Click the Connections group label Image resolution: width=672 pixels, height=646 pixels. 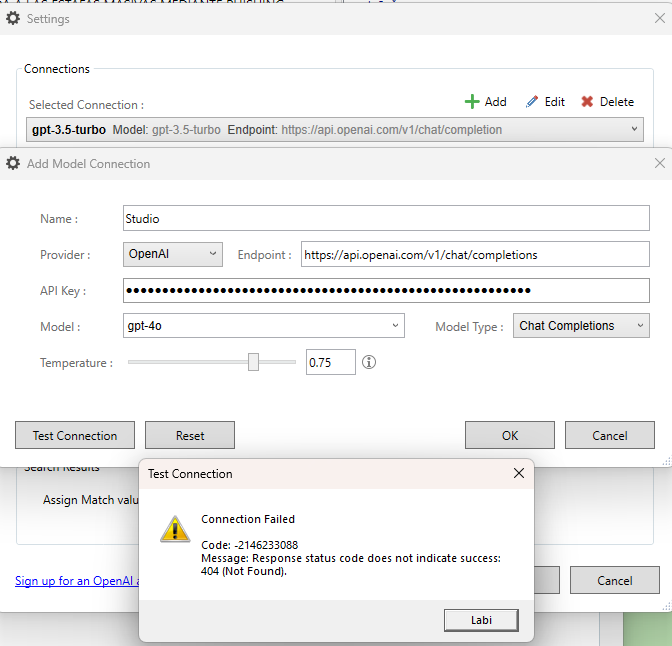click(x=57, y=69)
